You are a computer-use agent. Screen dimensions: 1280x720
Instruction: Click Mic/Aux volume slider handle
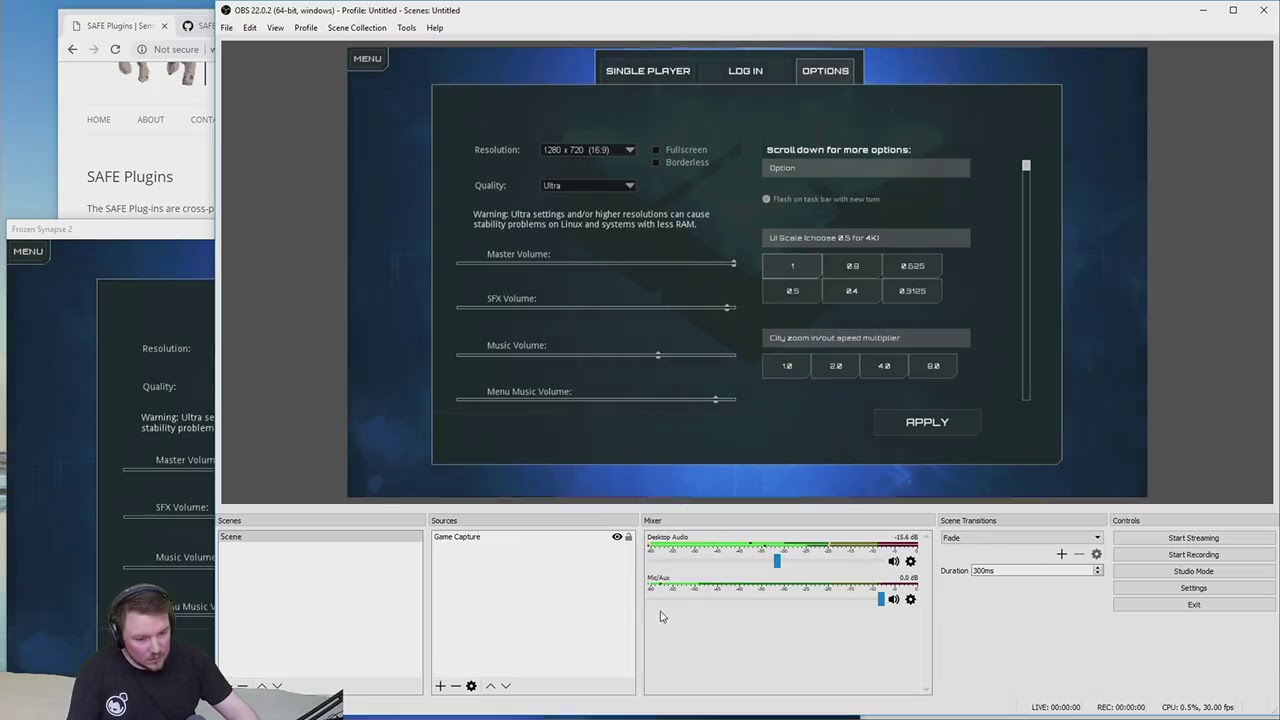pyautogui.click(x=881, y=599)
